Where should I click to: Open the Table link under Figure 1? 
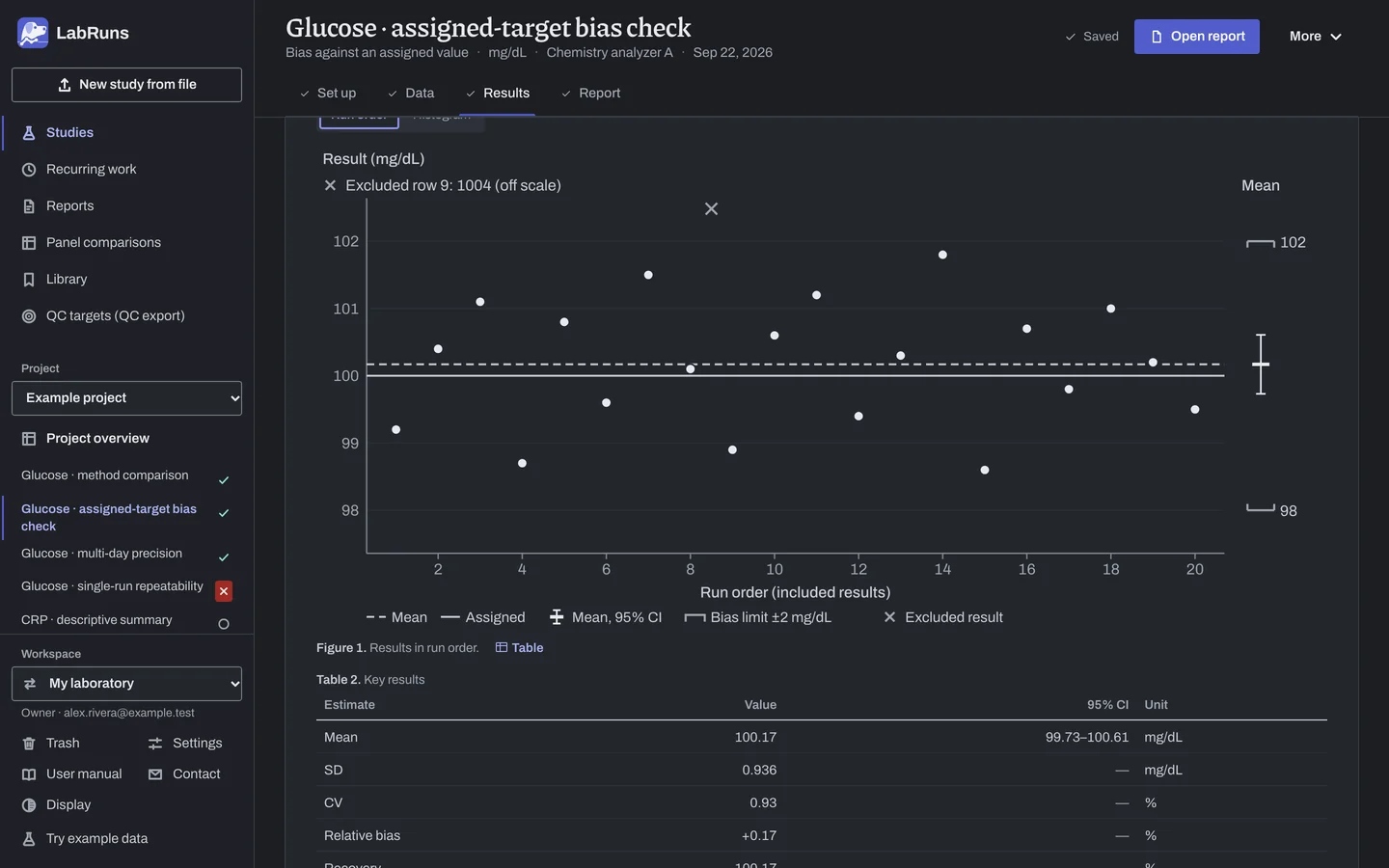[519, 648]
